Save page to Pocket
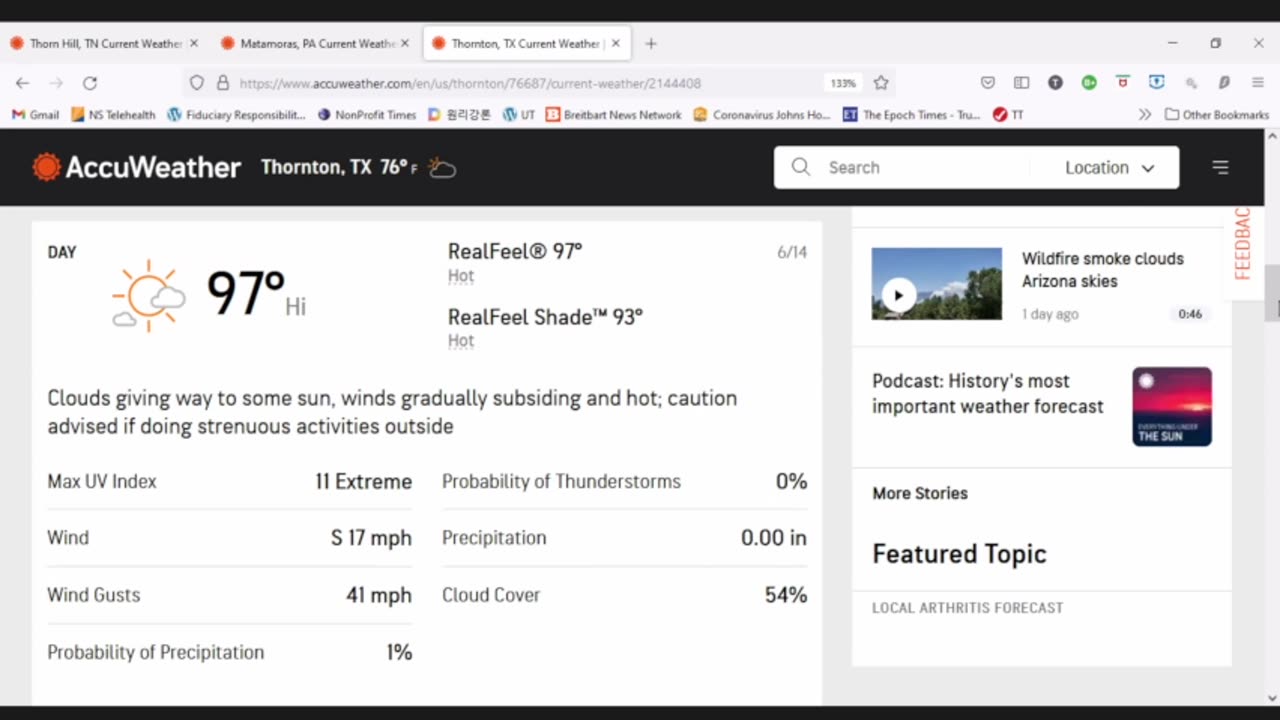The height and width of the screenshot is (720, 1280). pos(988,83)
